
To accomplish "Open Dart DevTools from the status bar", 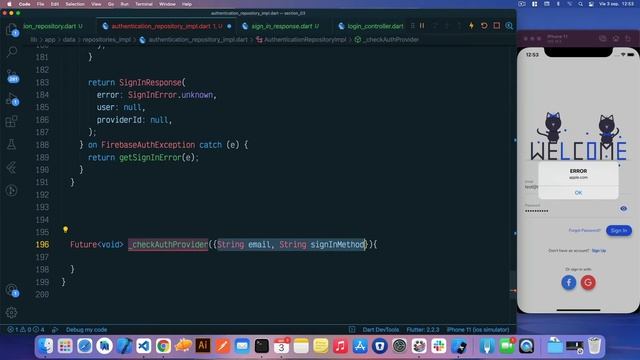I will click(380, 329).
